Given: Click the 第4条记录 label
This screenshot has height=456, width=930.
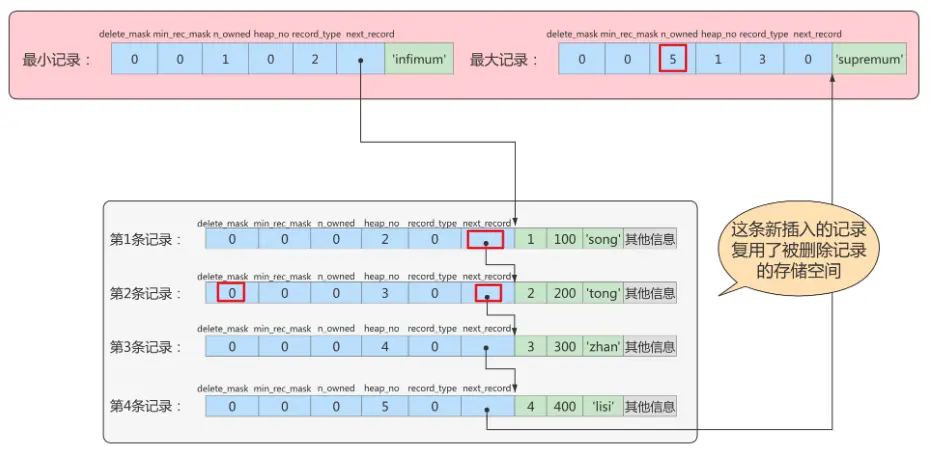Looking at the screenshot, I should point(146,406).
